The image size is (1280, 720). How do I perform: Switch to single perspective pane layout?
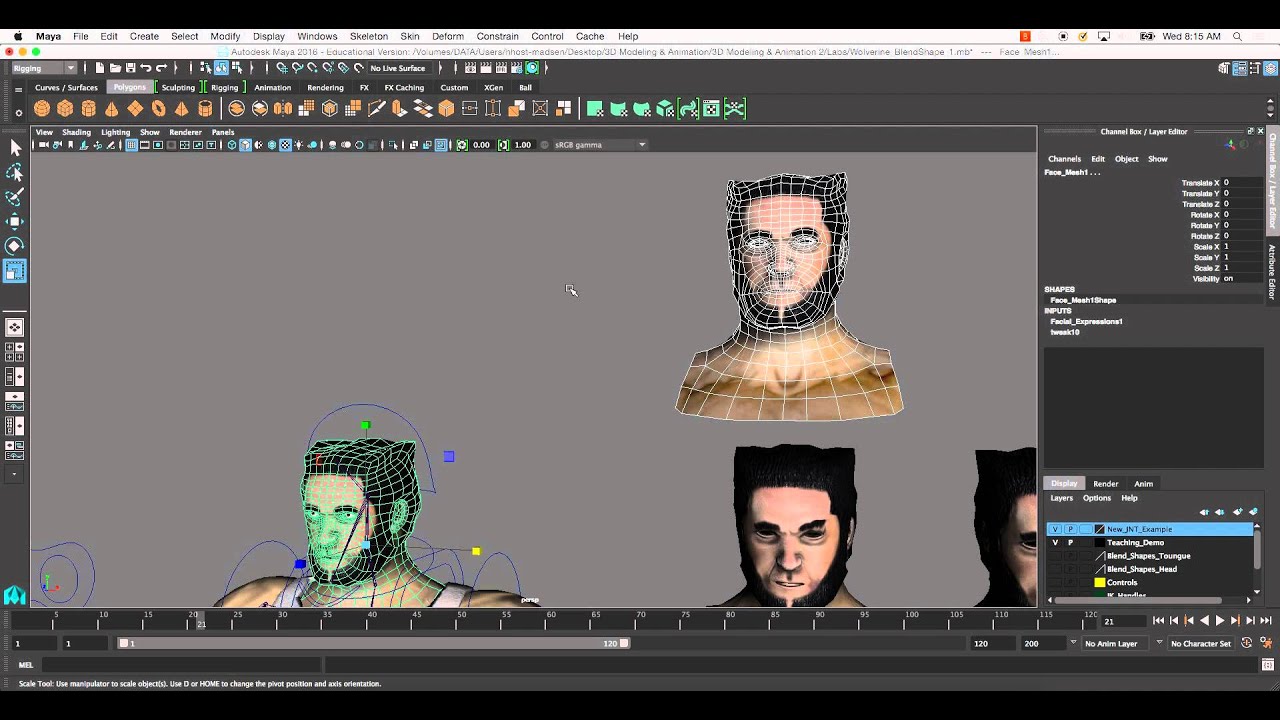[x=15, y=327]
